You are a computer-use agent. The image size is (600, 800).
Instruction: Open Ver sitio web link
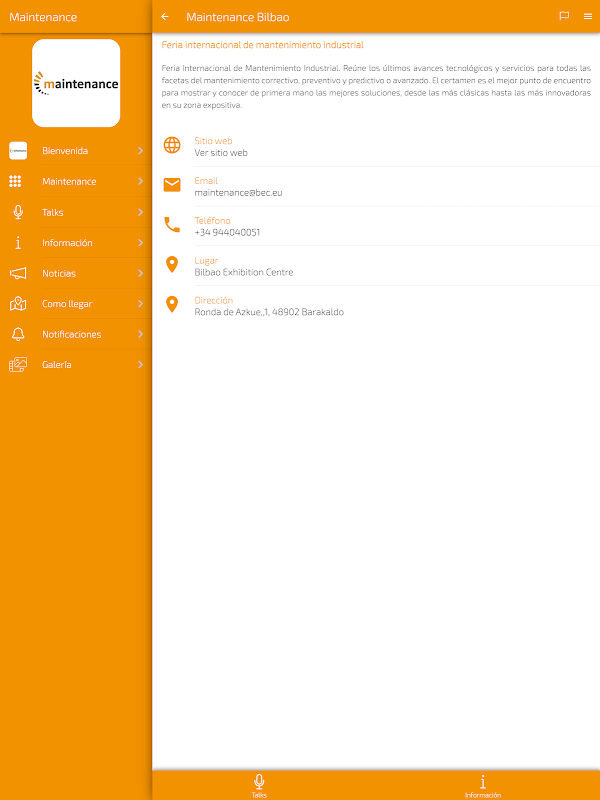(x=221, y=153)
